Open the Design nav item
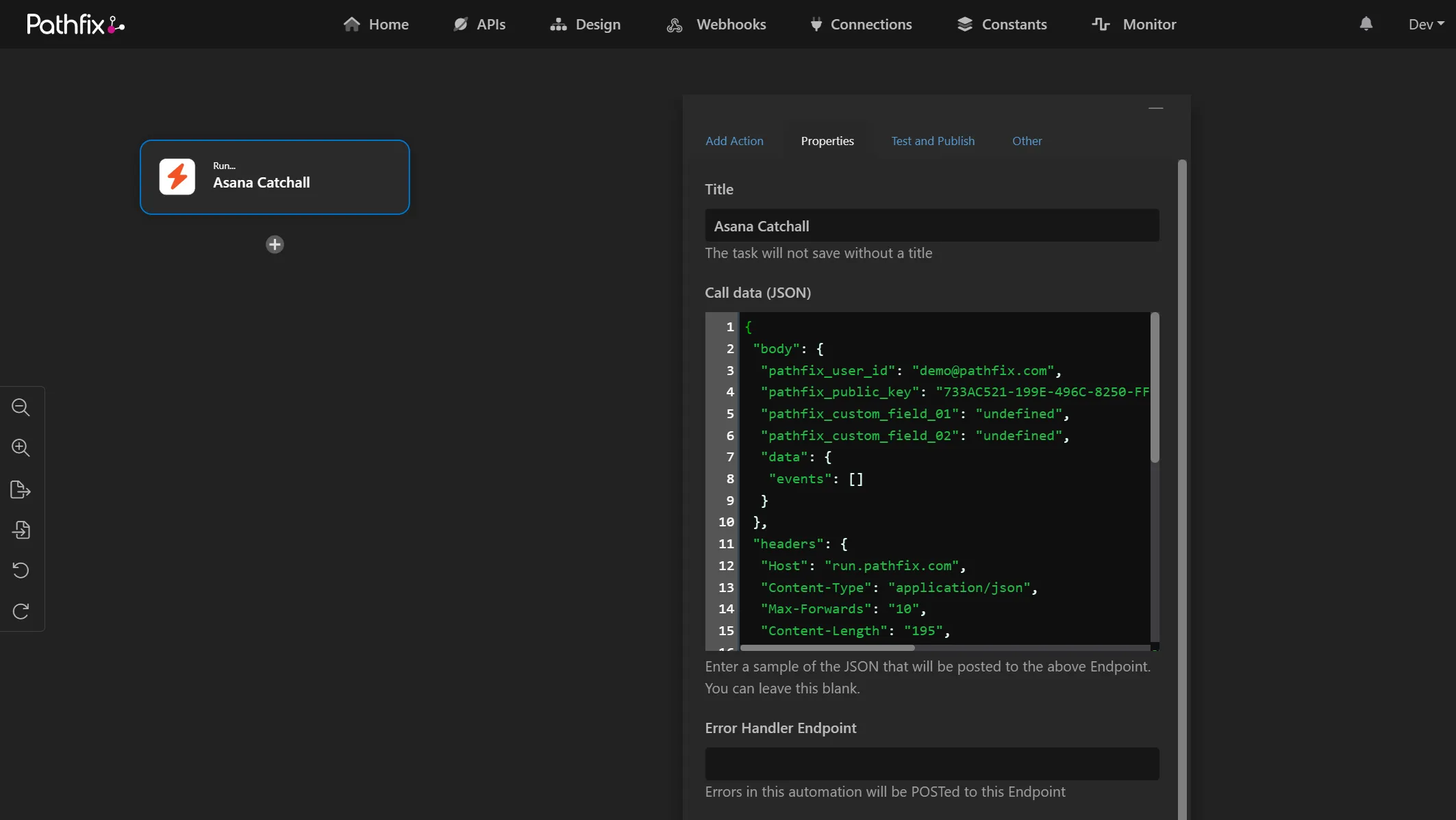The image size is (1456, 820). [586, 25]
